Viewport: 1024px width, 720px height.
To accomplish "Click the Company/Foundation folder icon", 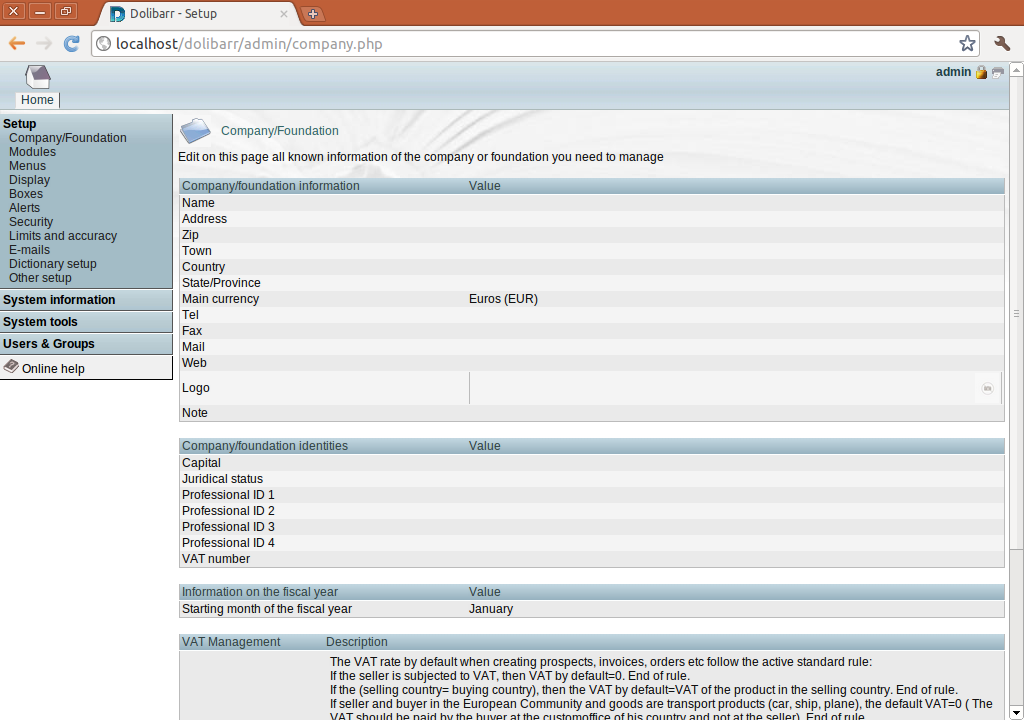I will coord(195,131).
